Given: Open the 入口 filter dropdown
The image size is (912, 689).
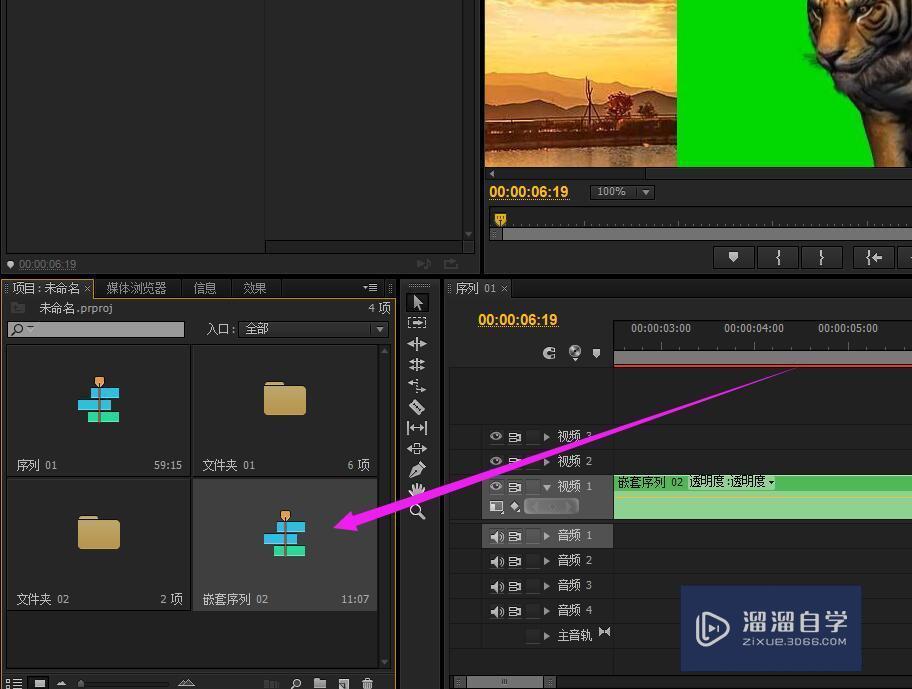Looking at the screenshot, I should (x=381, y=329).
